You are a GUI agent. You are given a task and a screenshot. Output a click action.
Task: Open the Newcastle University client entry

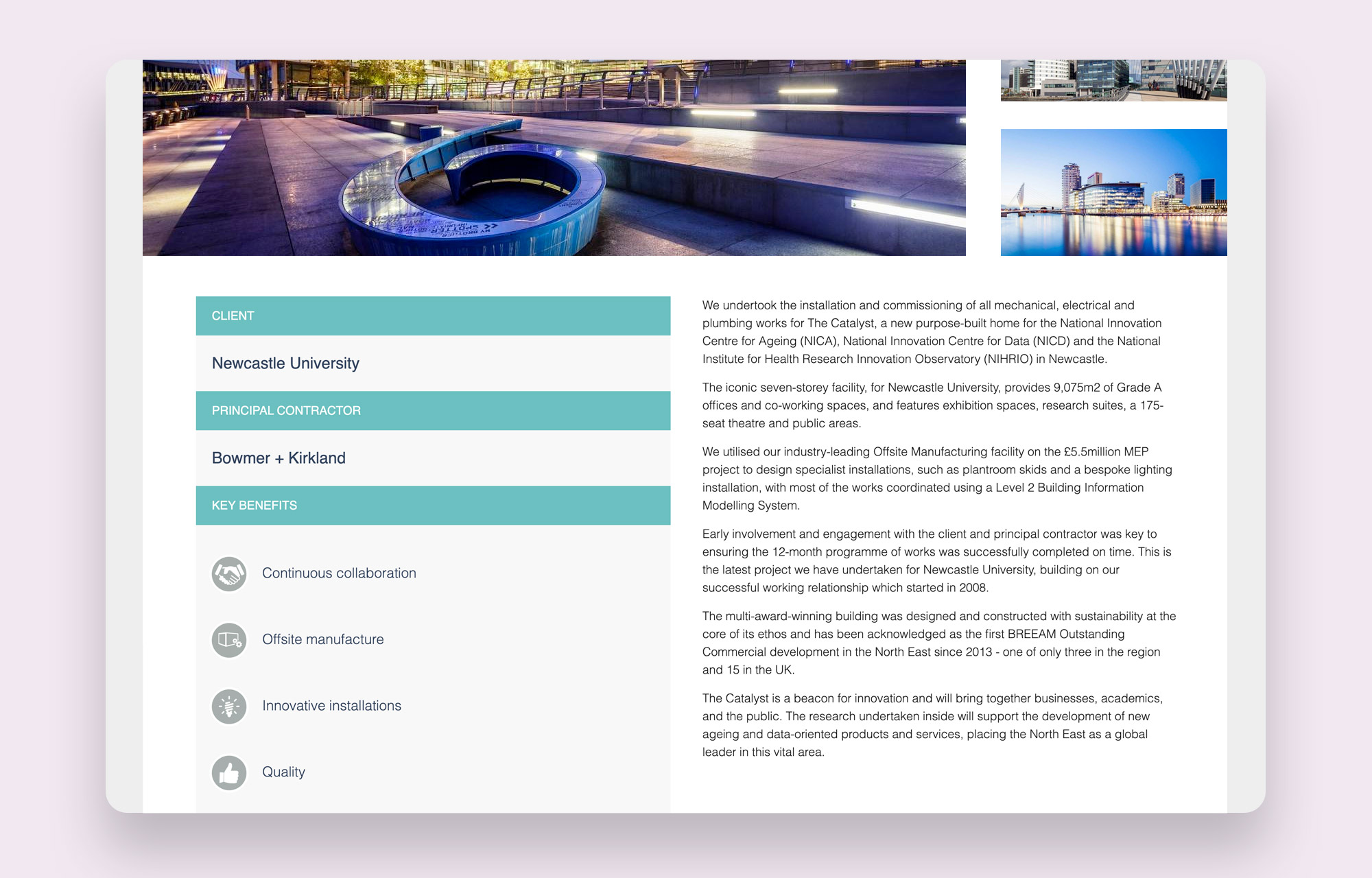click(x=285, y=364)
